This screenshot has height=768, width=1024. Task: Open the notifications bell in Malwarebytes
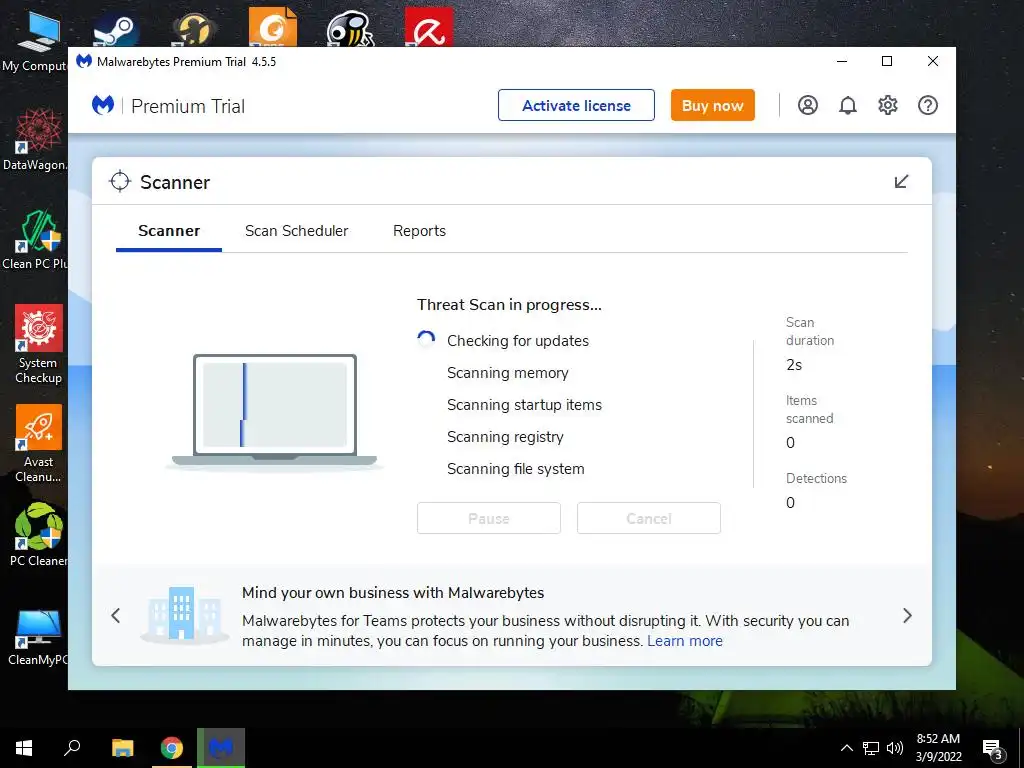click(x=848, y=105)
